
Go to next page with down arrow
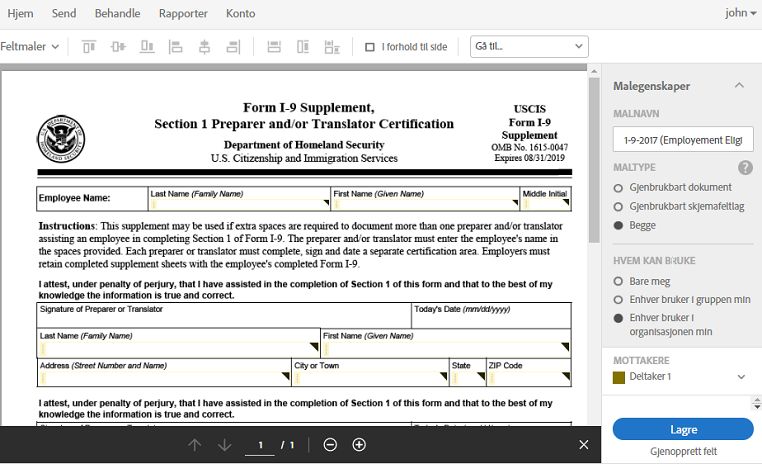point(225,445)
